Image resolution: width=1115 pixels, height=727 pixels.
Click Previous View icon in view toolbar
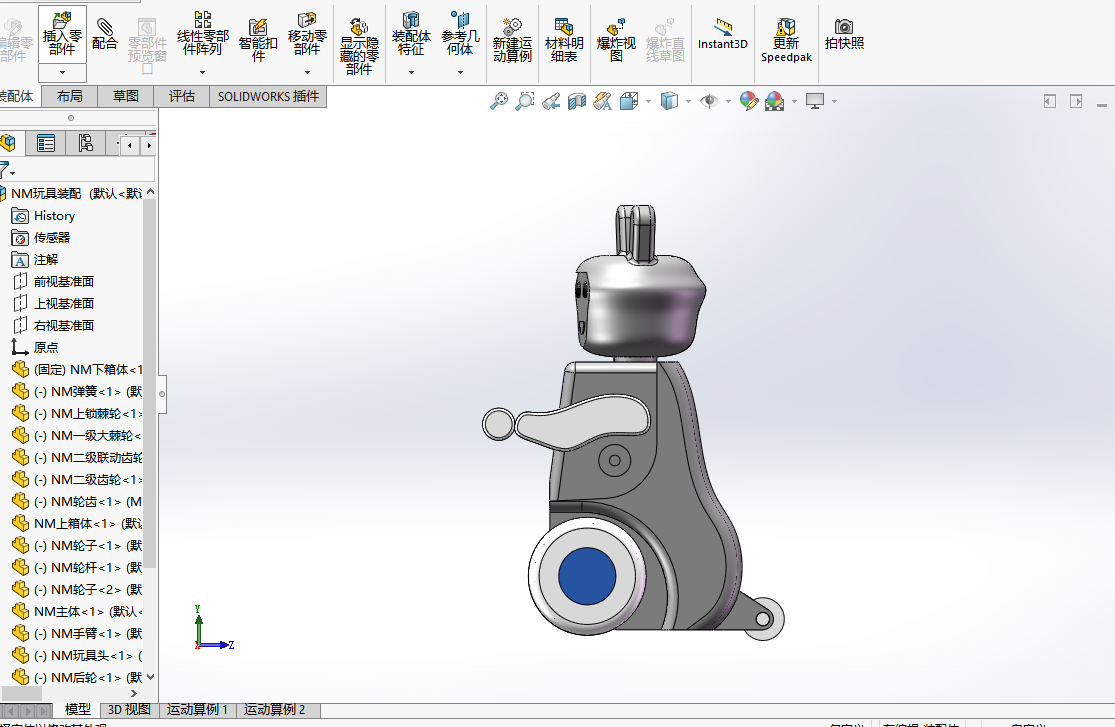tap(551, 101)
